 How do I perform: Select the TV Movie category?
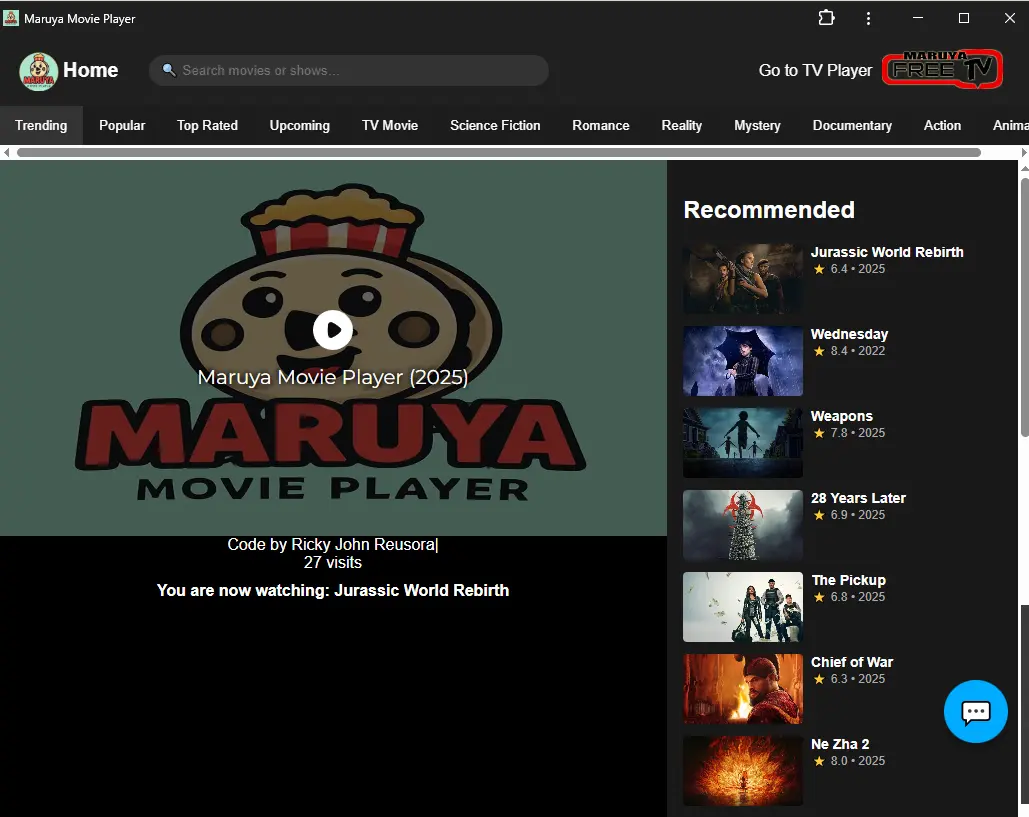[x=390, y=125]
